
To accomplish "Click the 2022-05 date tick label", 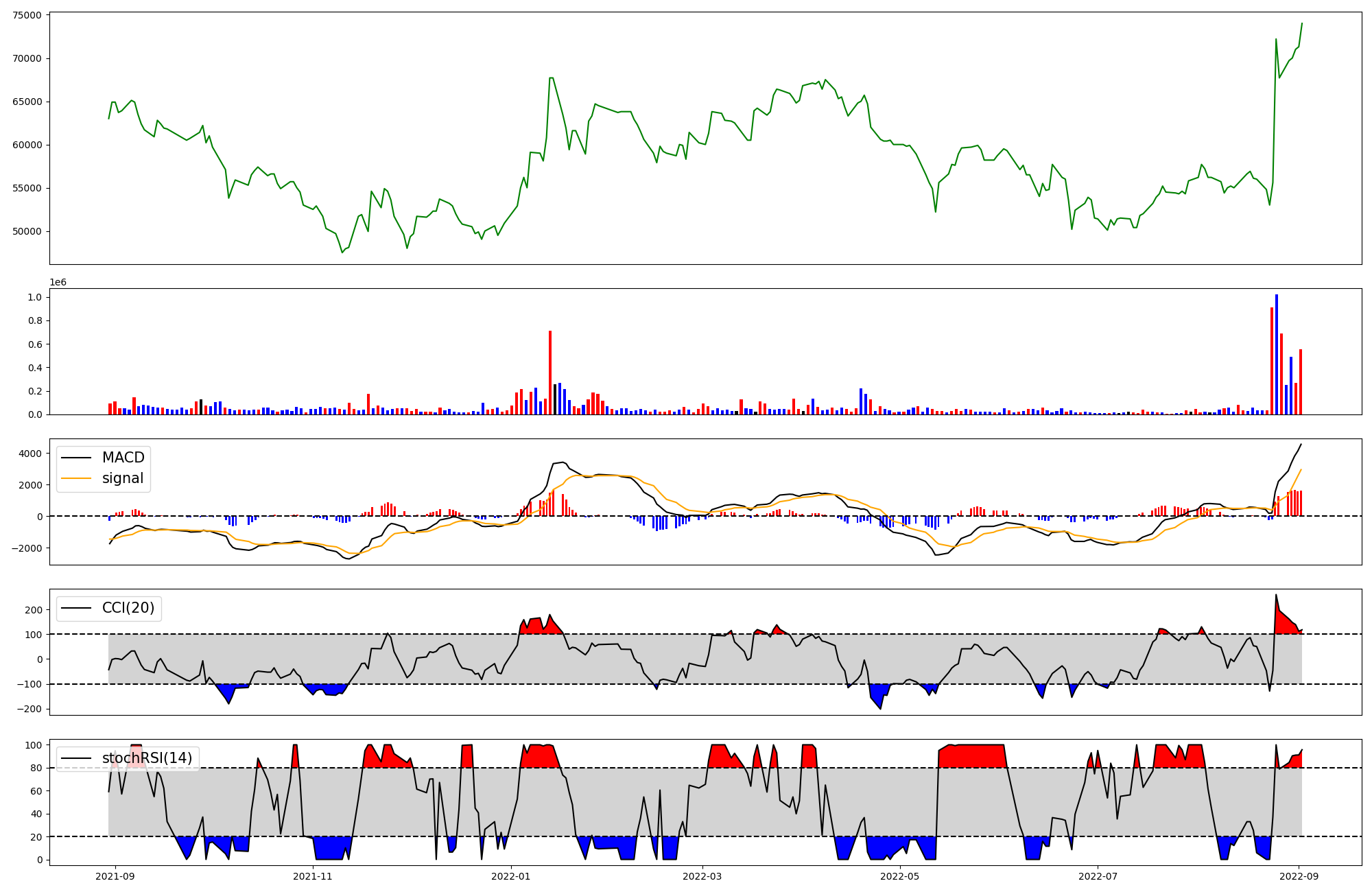I will point(900,876).
